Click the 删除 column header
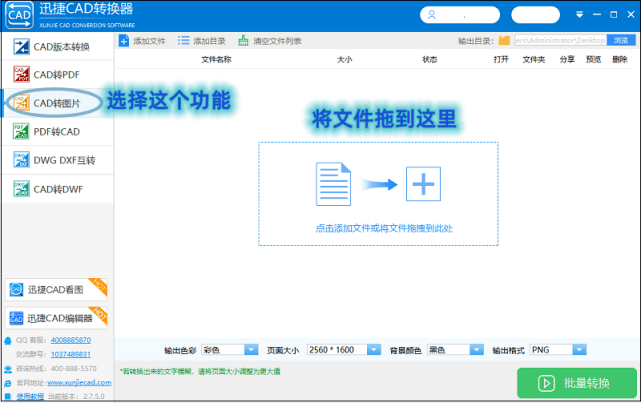The width and height of the screenshot is (641, 403). coord(620,60)
